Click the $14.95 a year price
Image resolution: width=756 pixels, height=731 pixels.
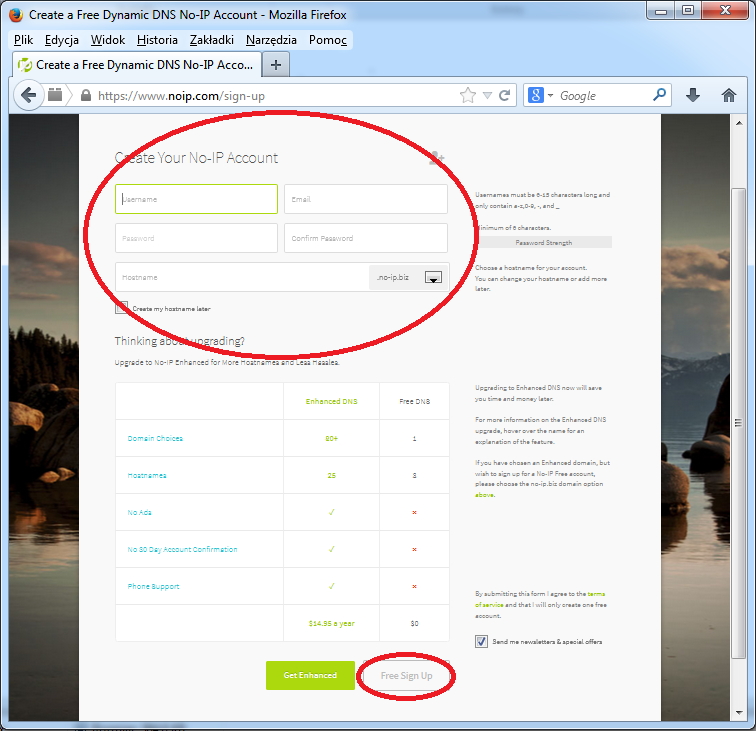coord(331,623)
